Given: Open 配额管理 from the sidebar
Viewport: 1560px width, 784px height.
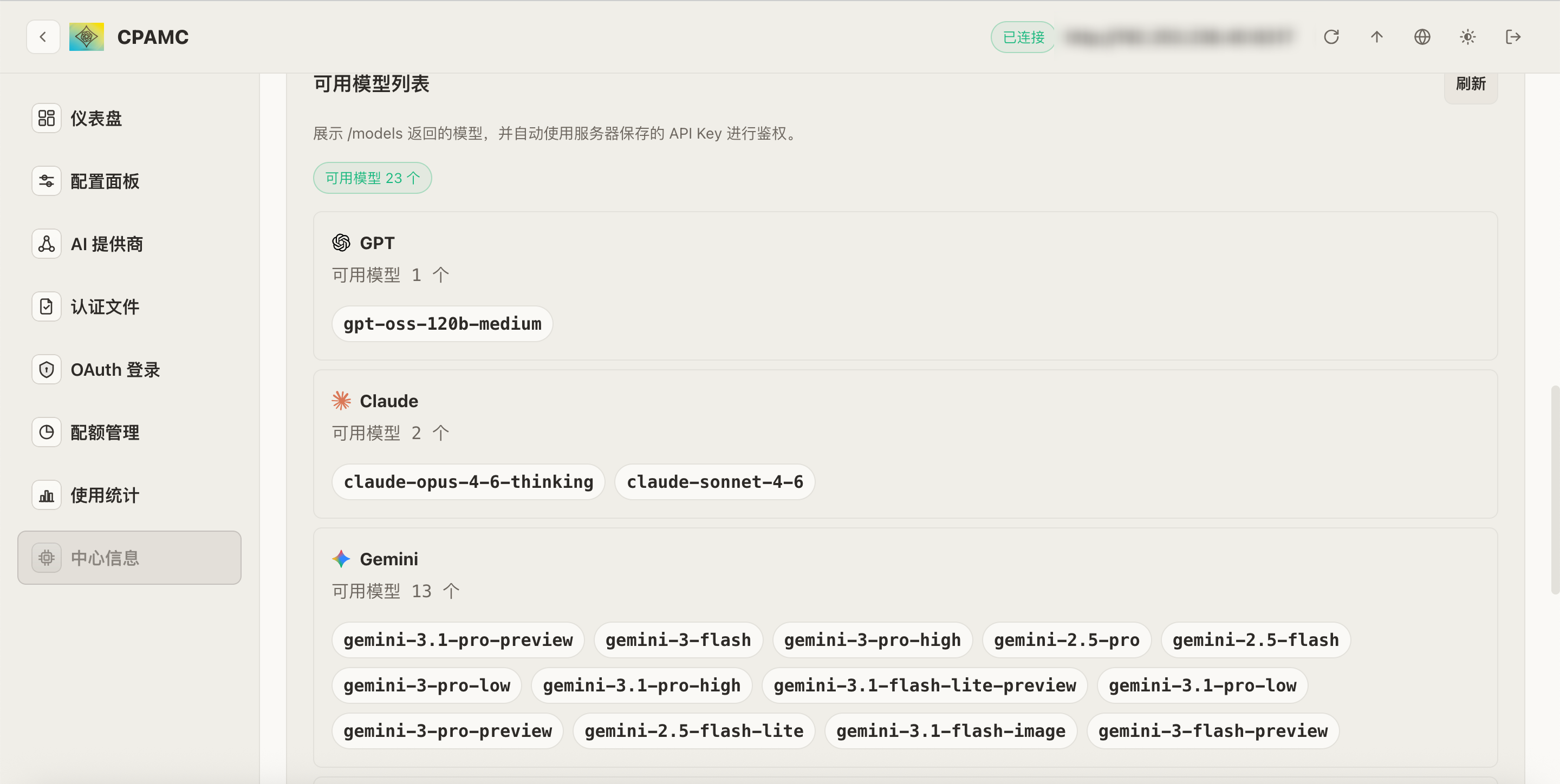Looking at the screenshot, I should tap(104, 433).
